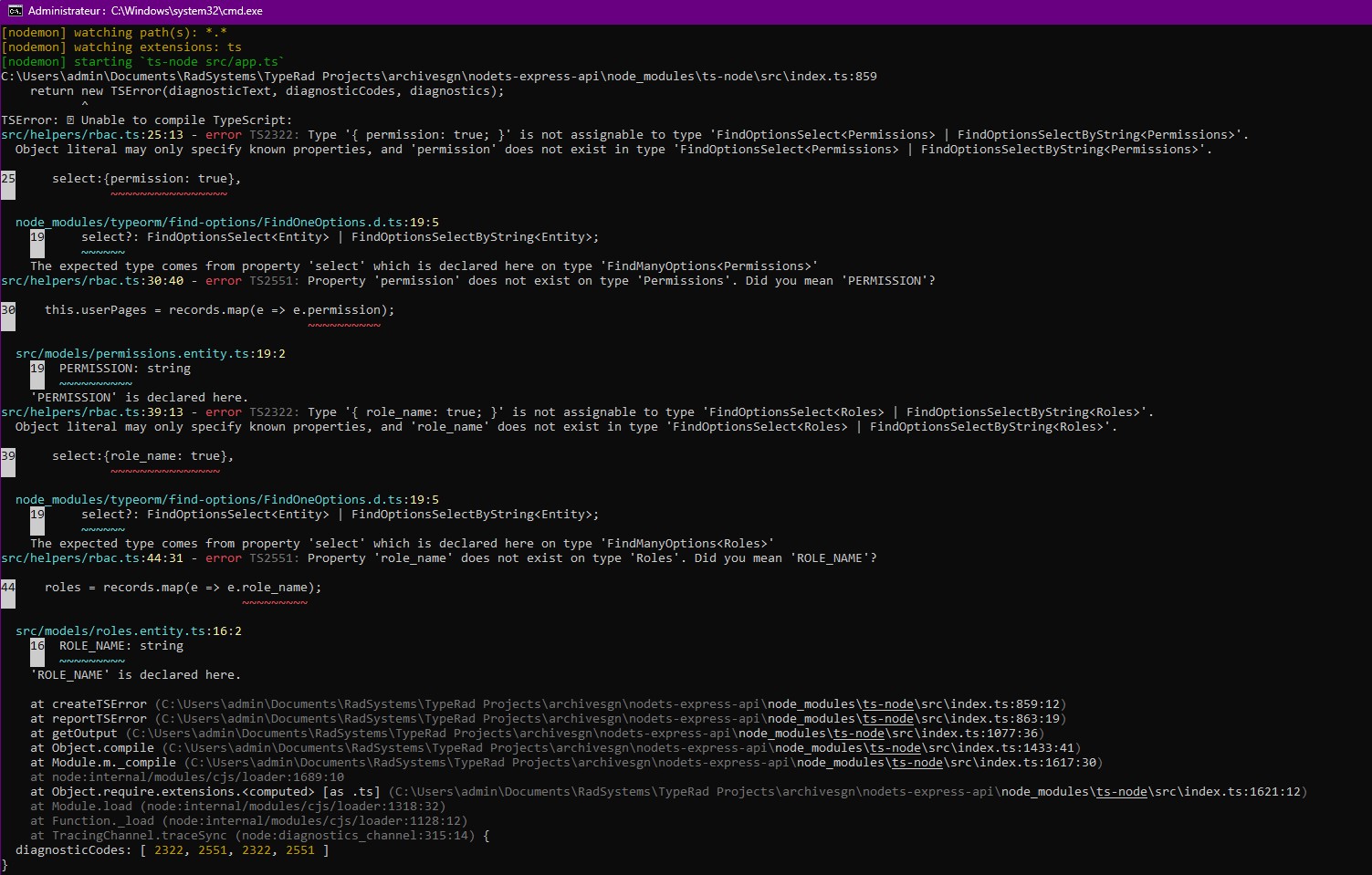Click the cmd.exe icon in title bar
1372x875 pixels.
tap(15, 11)
